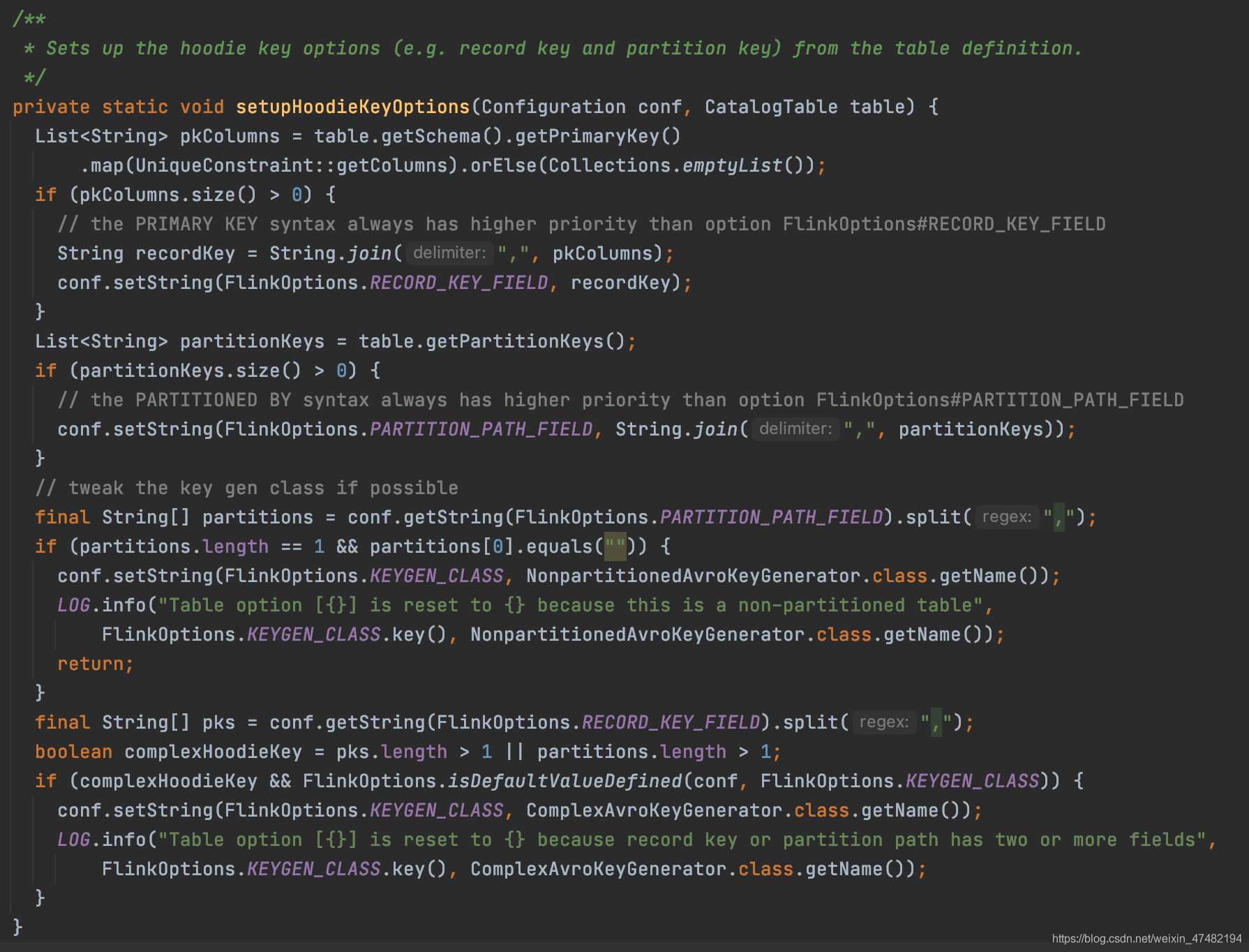
Task: Click the PRIMARY KEY syntax comment line
Action: [x=581, y=224]
